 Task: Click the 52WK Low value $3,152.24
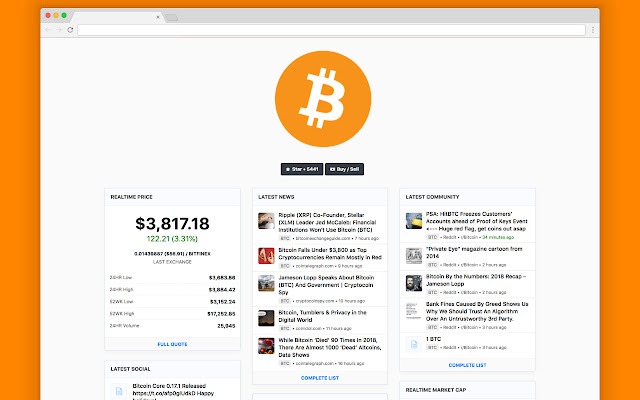222,302
